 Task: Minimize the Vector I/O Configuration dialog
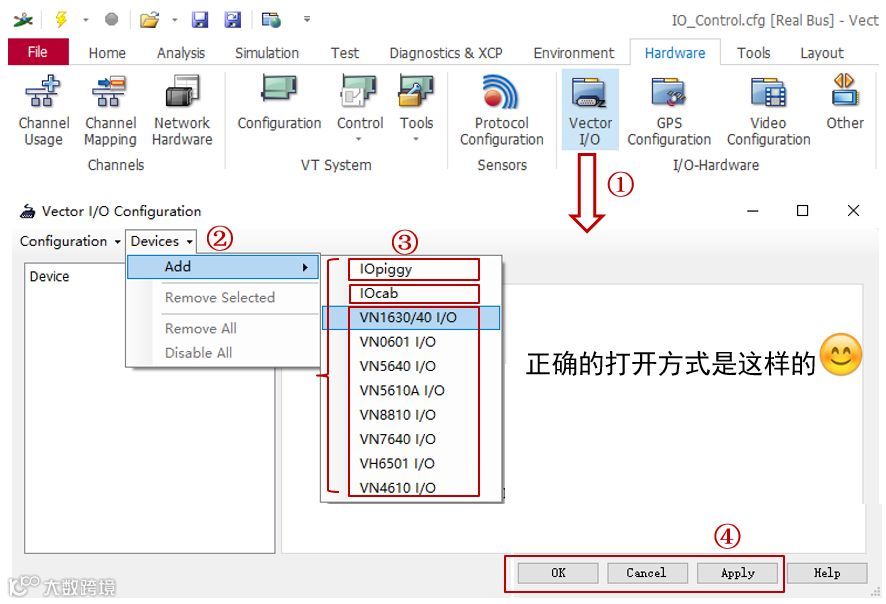coord(752,211)
